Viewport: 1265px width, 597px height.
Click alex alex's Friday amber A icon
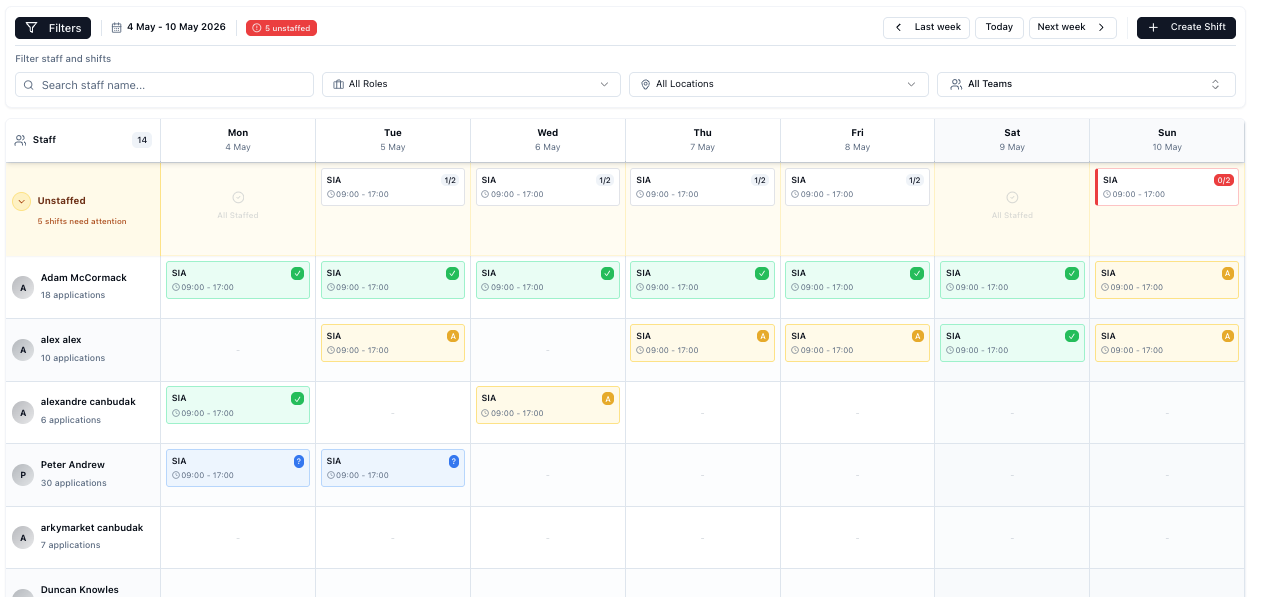917,336
